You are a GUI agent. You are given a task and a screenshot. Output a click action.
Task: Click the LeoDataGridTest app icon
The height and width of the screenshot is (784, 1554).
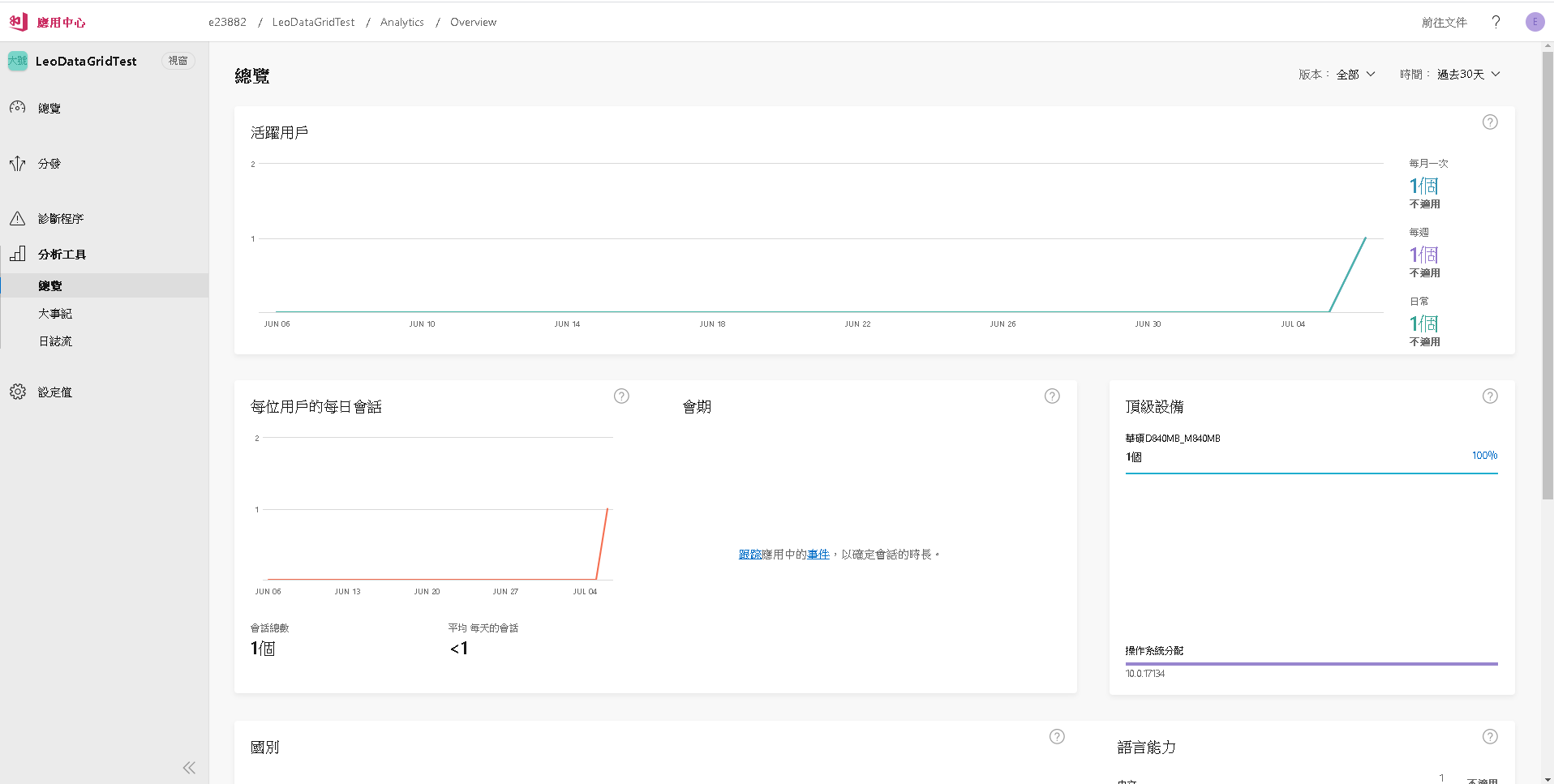pos(17,61)
